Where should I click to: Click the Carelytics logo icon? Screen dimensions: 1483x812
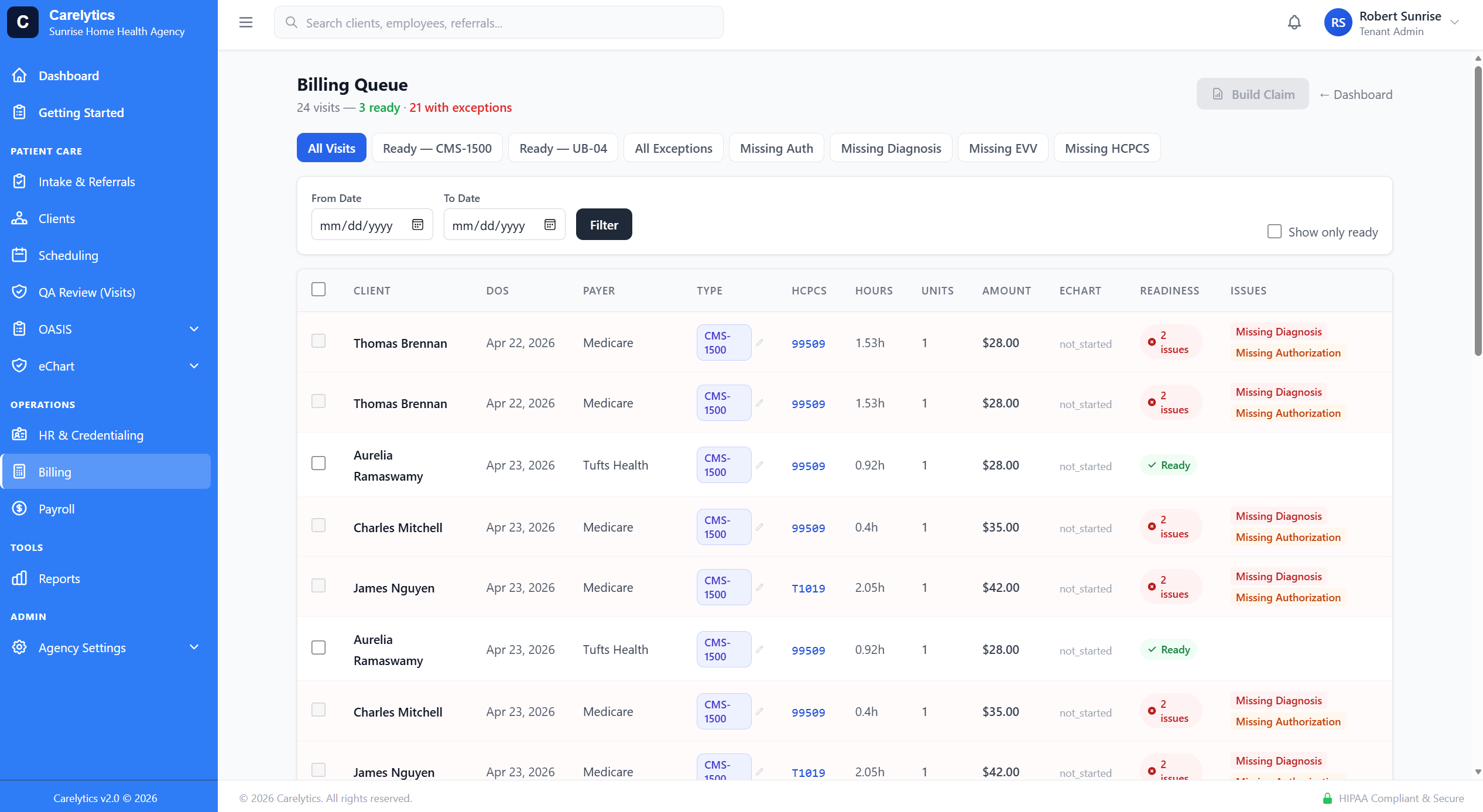[x=23, y=22]
